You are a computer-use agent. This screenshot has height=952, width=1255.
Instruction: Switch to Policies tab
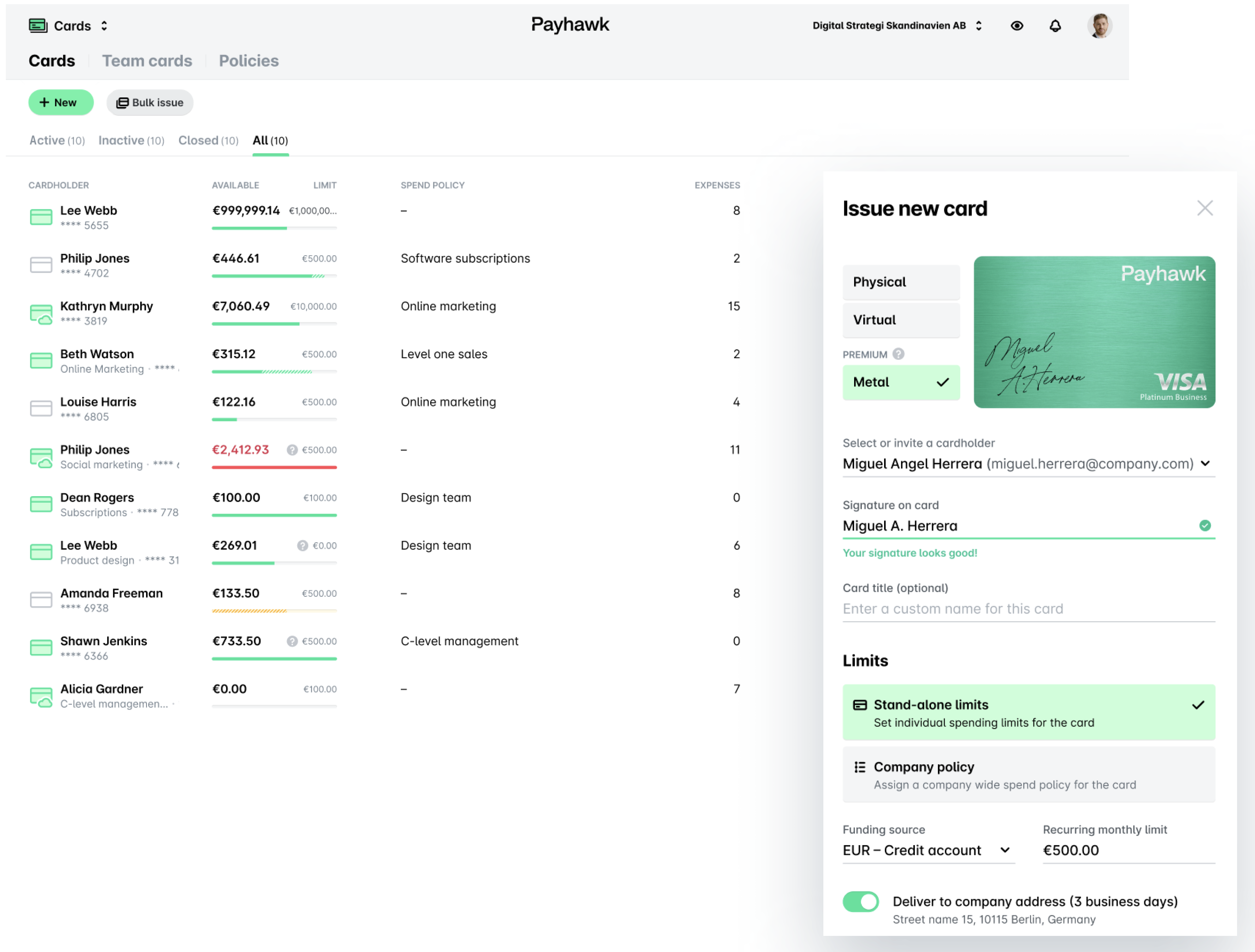point(249,61)
